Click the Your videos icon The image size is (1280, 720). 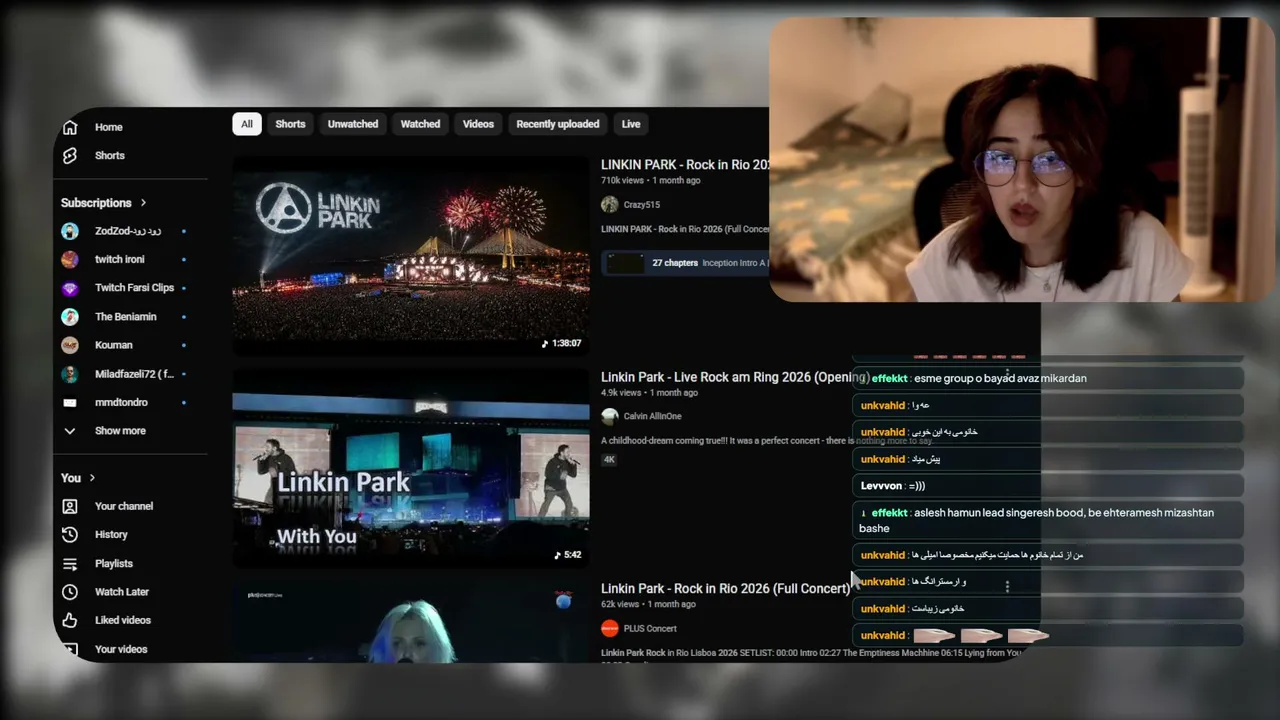click(70, 649)
